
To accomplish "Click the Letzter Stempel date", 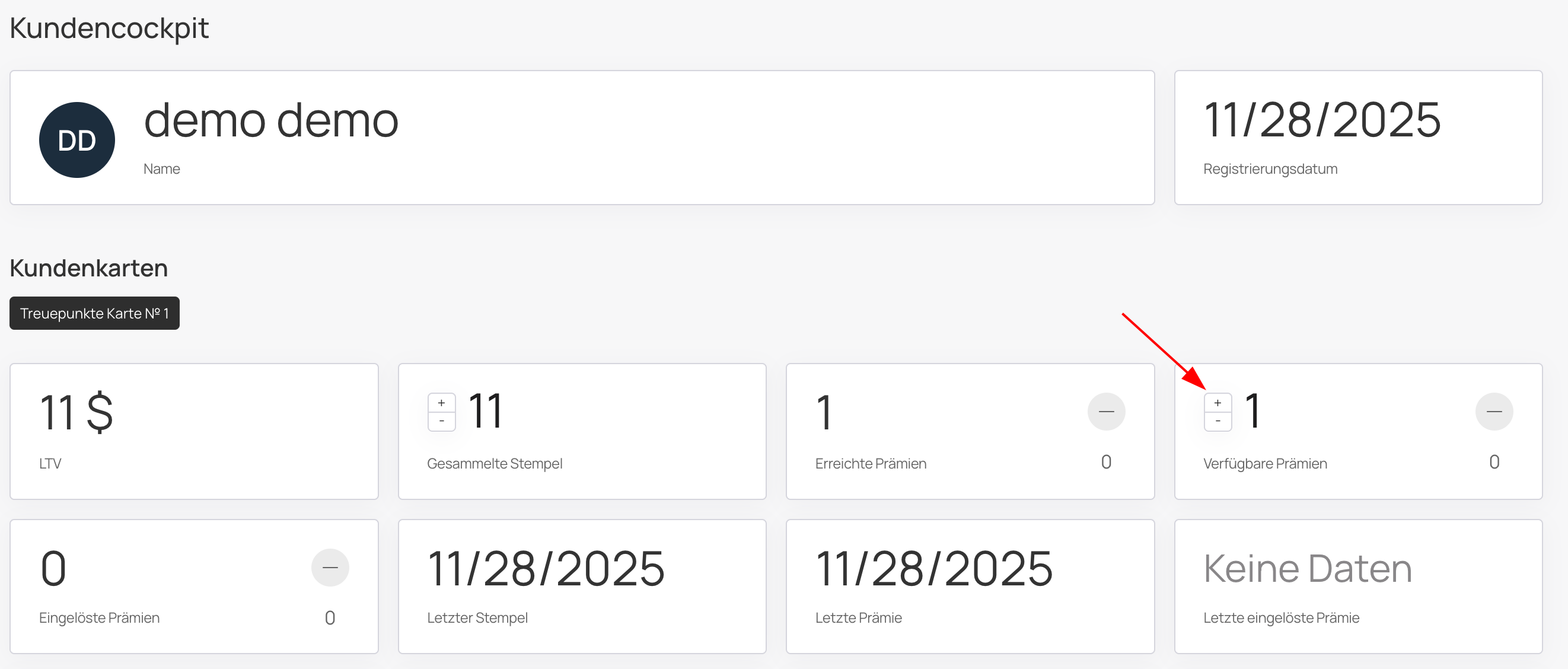I will click(546, 569).
